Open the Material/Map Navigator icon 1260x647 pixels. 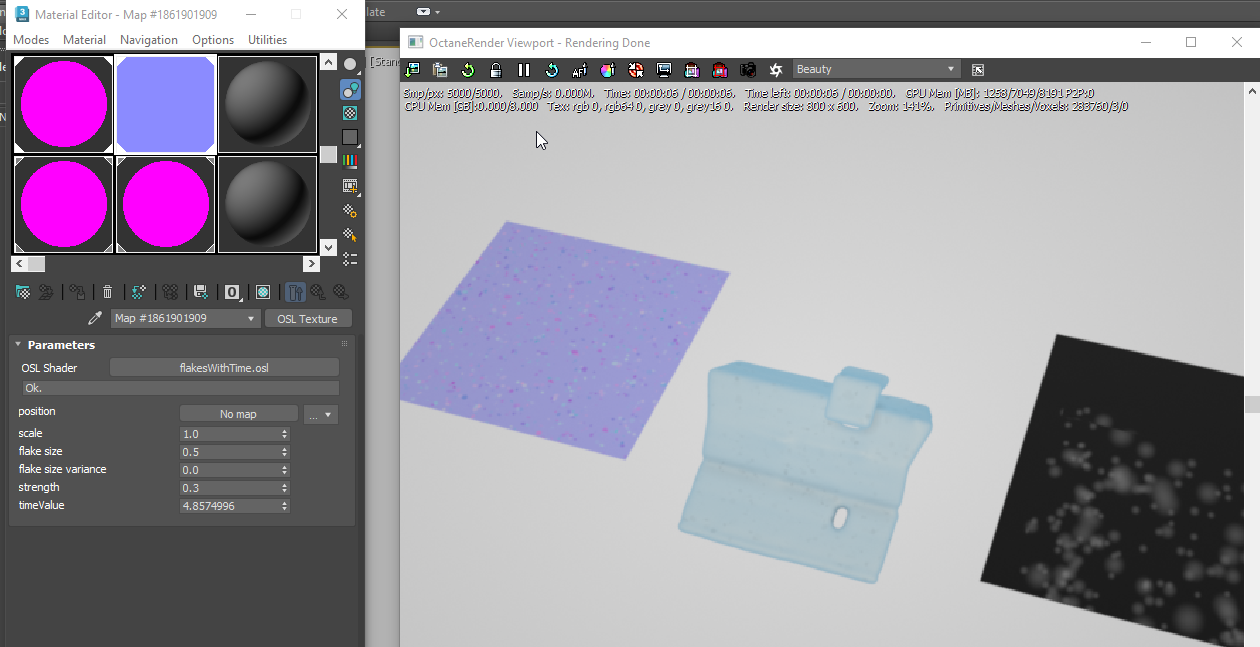click(x=350, y=259)
